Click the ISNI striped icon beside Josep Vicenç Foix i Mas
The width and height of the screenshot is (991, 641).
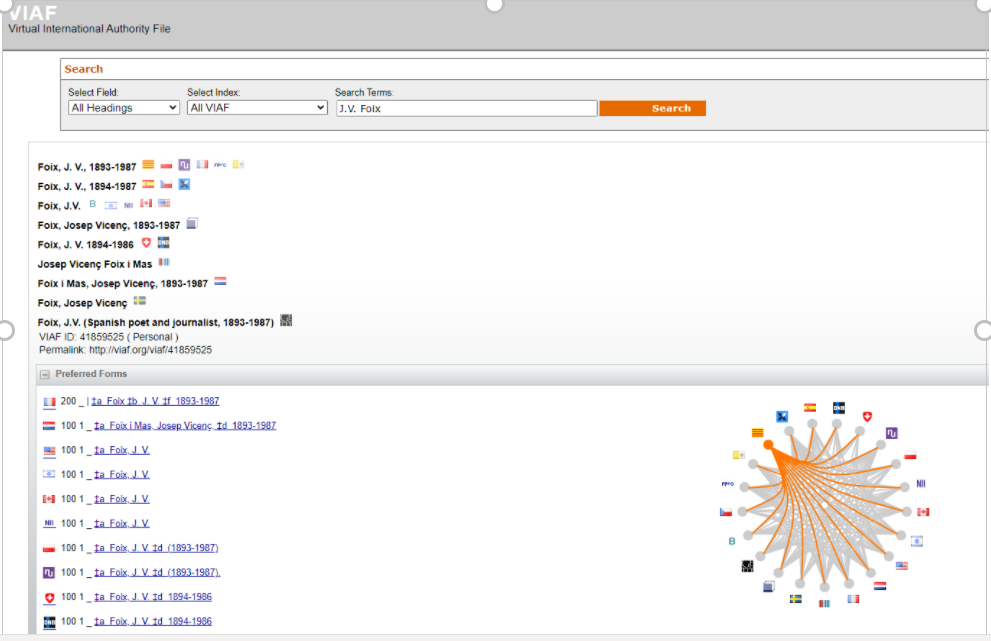[164, 262]
